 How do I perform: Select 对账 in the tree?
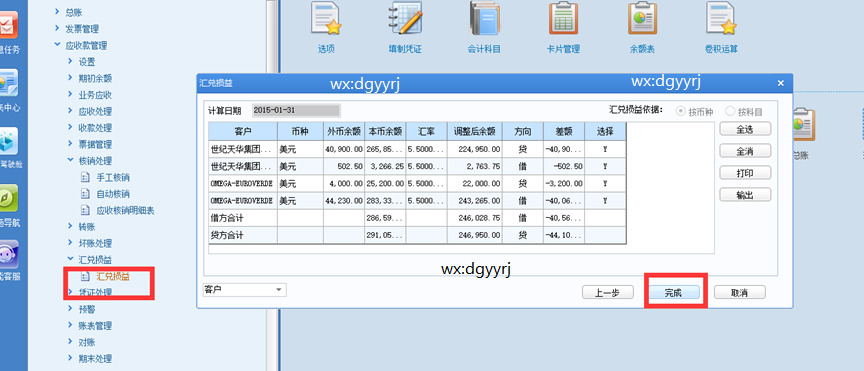pos(87,342)
